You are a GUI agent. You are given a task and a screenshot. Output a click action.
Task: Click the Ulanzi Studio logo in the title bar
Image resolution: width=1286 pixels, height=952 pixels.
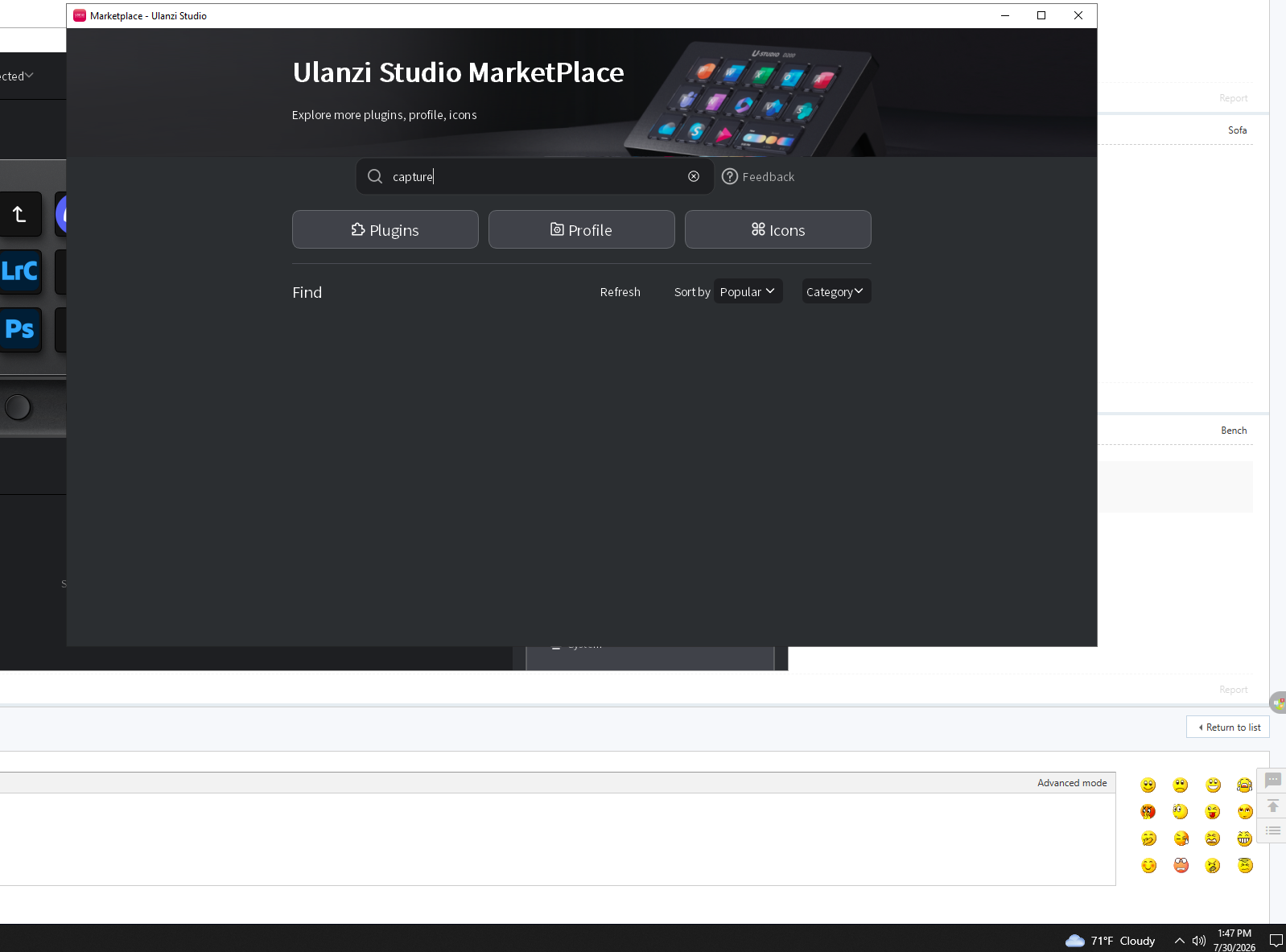pos(80,15)
